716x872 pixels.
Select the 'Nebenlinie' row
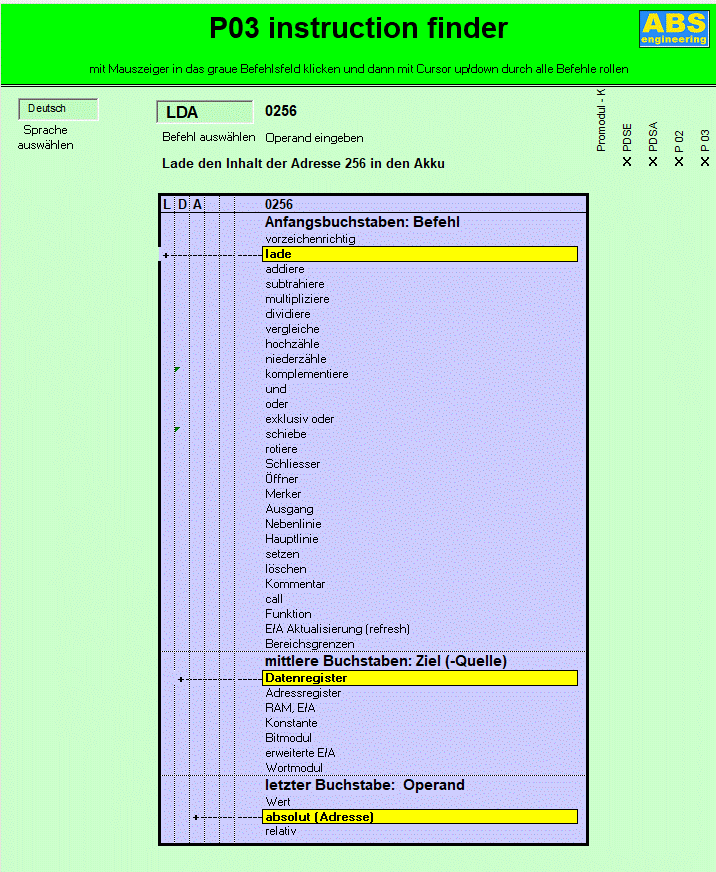pyautogui.click(x=293, y=524)
